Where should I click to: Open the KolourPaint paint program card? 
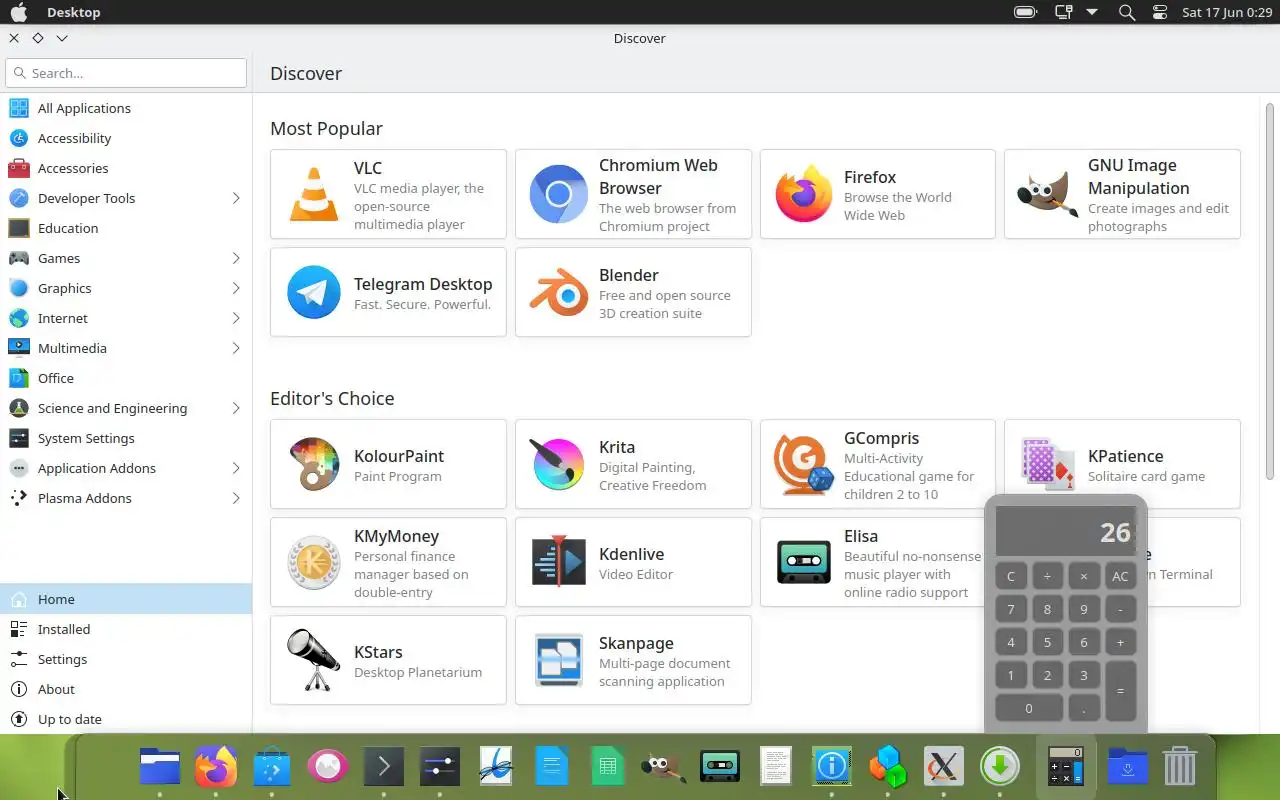tap(388, 464)
